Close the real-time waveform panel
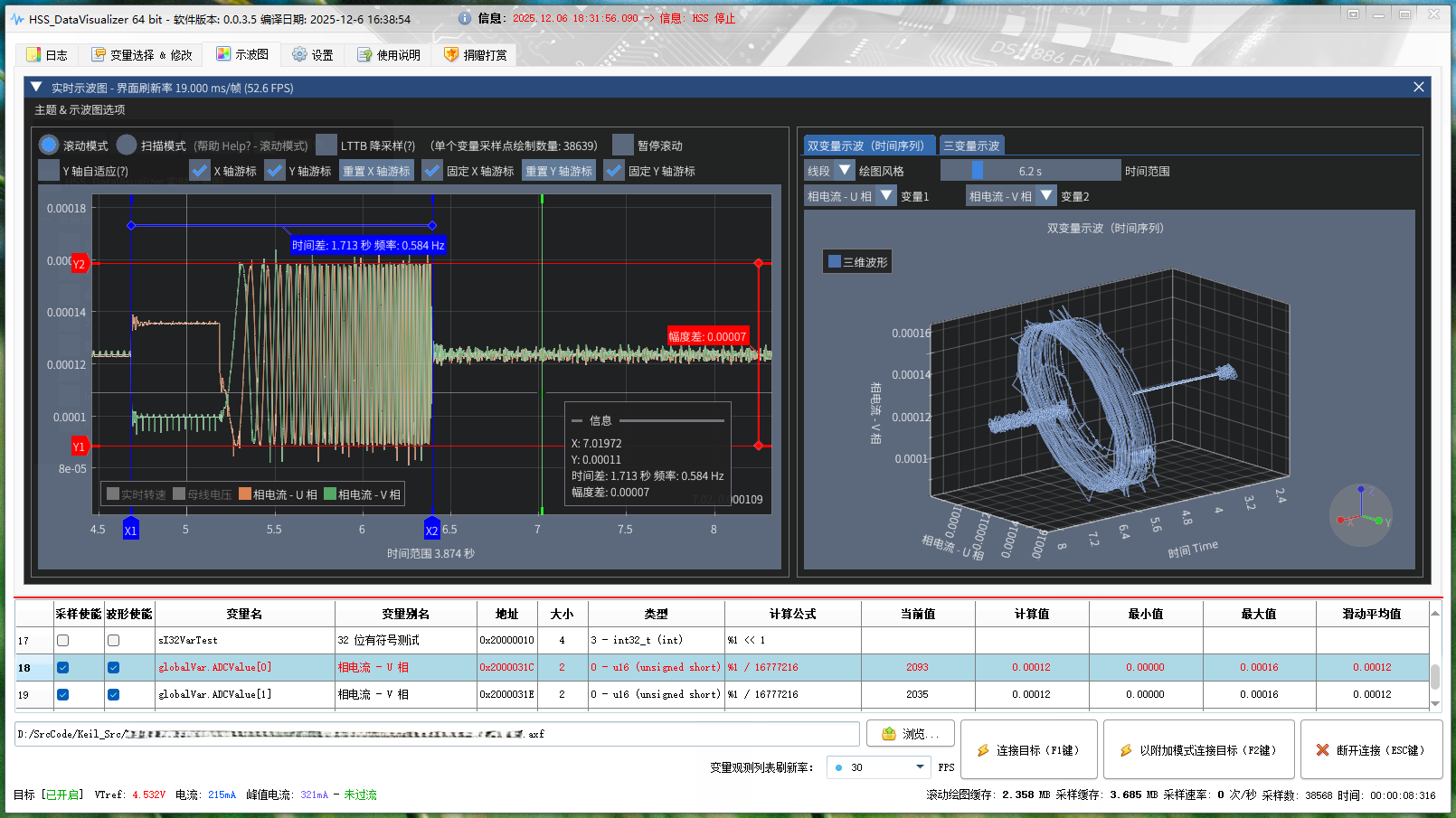Screen dimensions: 1456x818 (x=1418, y=87)
